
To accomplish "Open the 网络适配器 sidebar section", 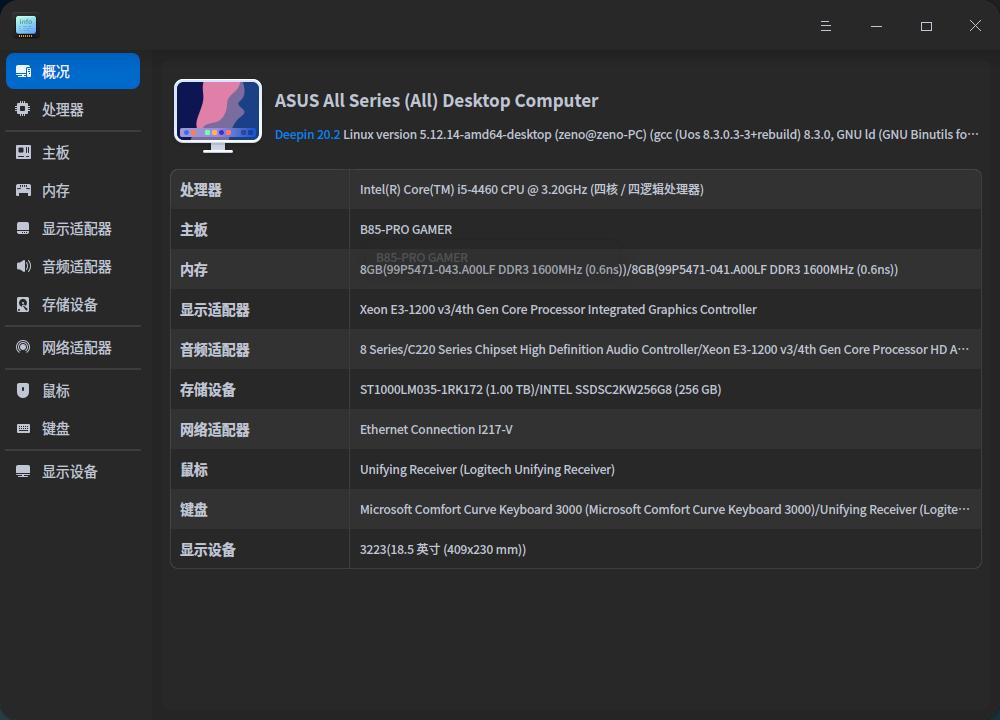I will (x=73, y=347).
